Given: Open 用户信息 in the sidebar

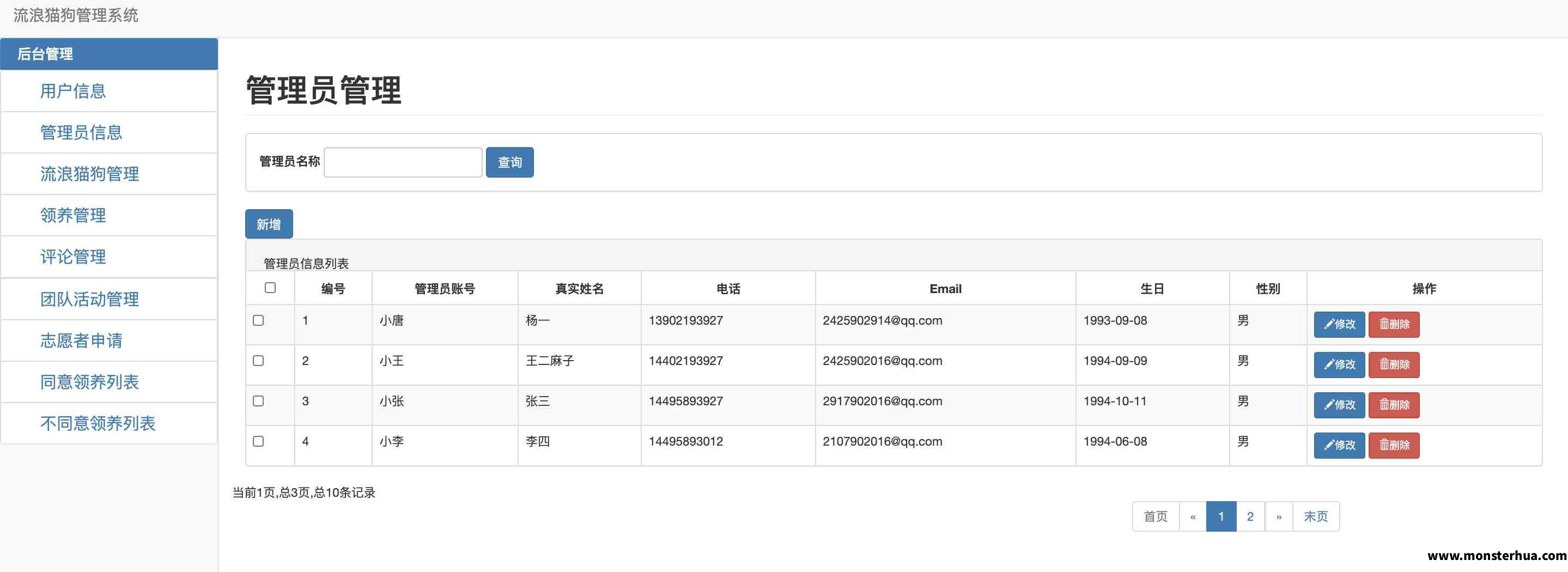Looking at the screenshot, I should [x=110, y=92].
